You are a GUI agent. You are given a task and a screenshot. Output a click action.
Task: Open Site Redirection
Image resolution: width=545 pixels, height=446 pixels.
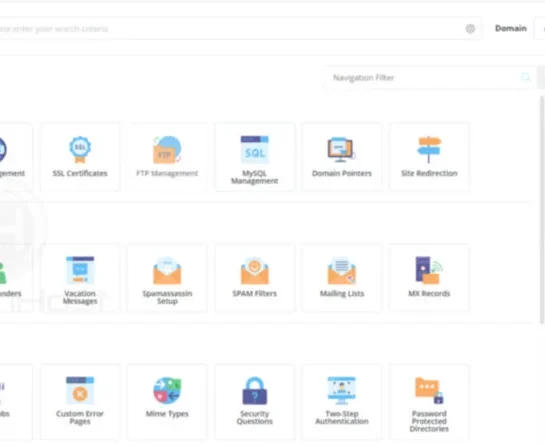pos(429,157)
